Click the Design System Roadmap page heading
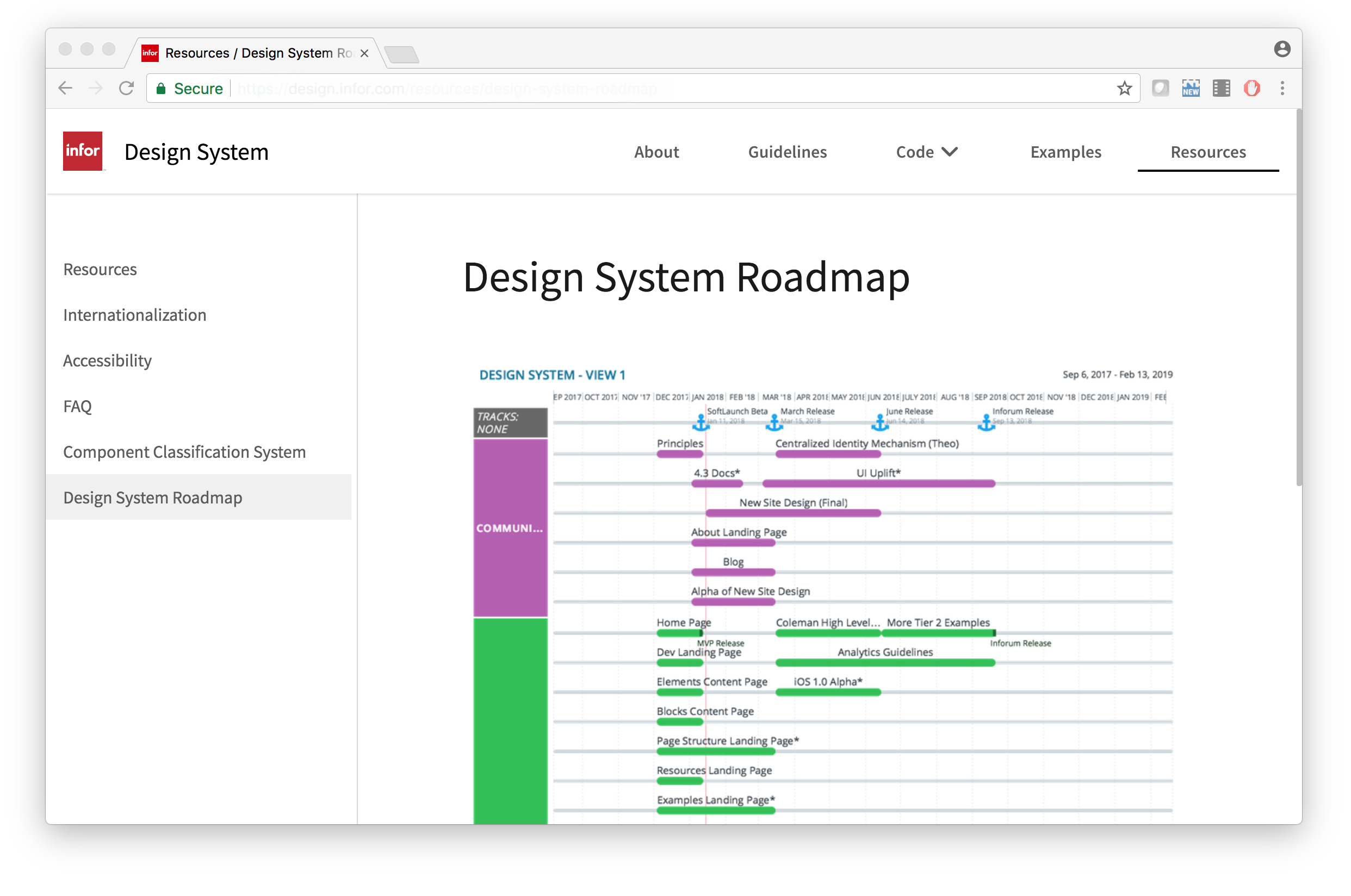Screen dimensions: 1351x896 pos(686,277)
